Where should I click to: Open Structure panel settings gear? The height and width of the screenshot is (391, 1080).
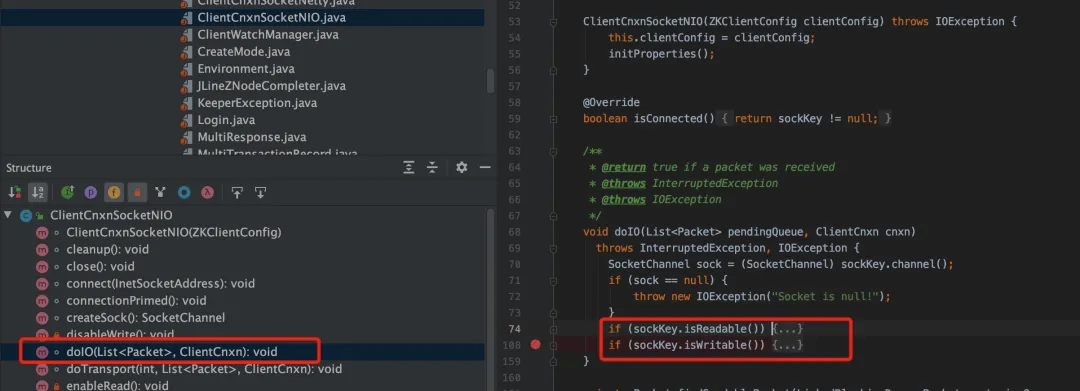point(461,167)
